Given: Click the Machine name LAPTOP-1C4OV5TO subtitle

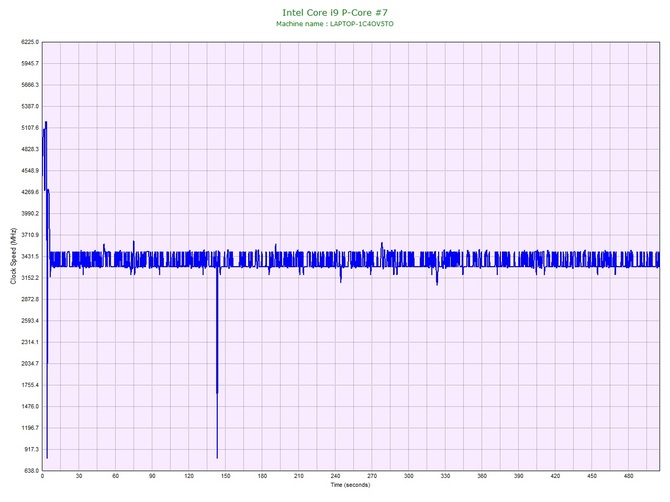Looking at the screenshot, I should [x=335, y=24].
